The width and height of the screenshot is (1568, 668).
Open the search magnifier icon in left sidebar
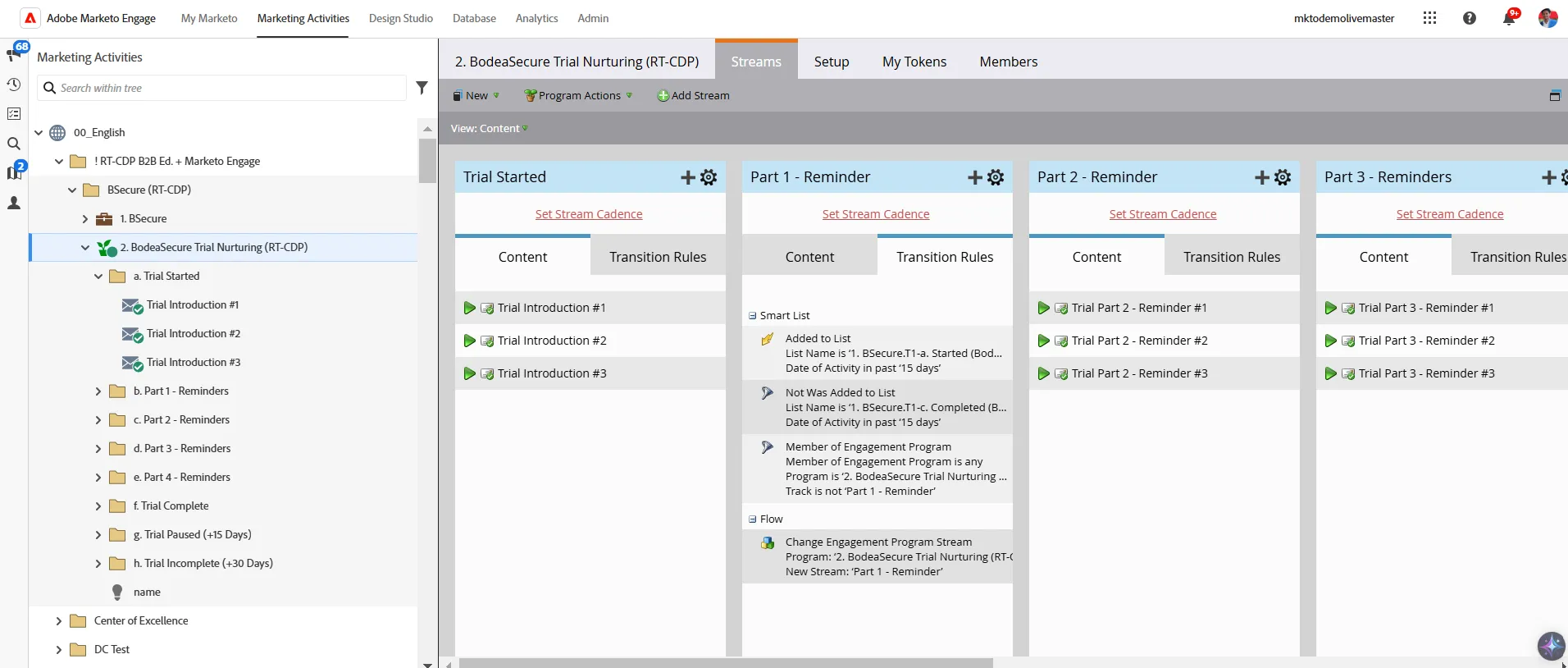[x=14, y=144]
